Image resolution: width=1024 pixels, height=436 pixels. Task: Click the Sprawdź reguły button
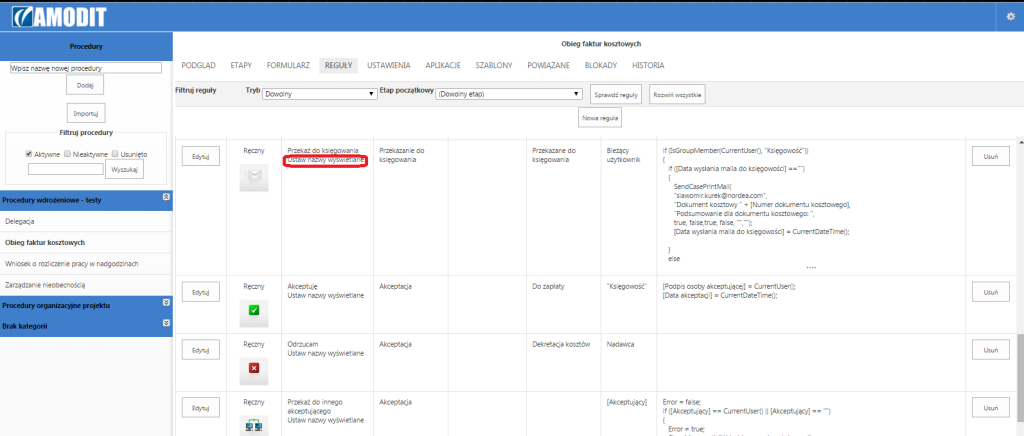(x=616, y=95)
